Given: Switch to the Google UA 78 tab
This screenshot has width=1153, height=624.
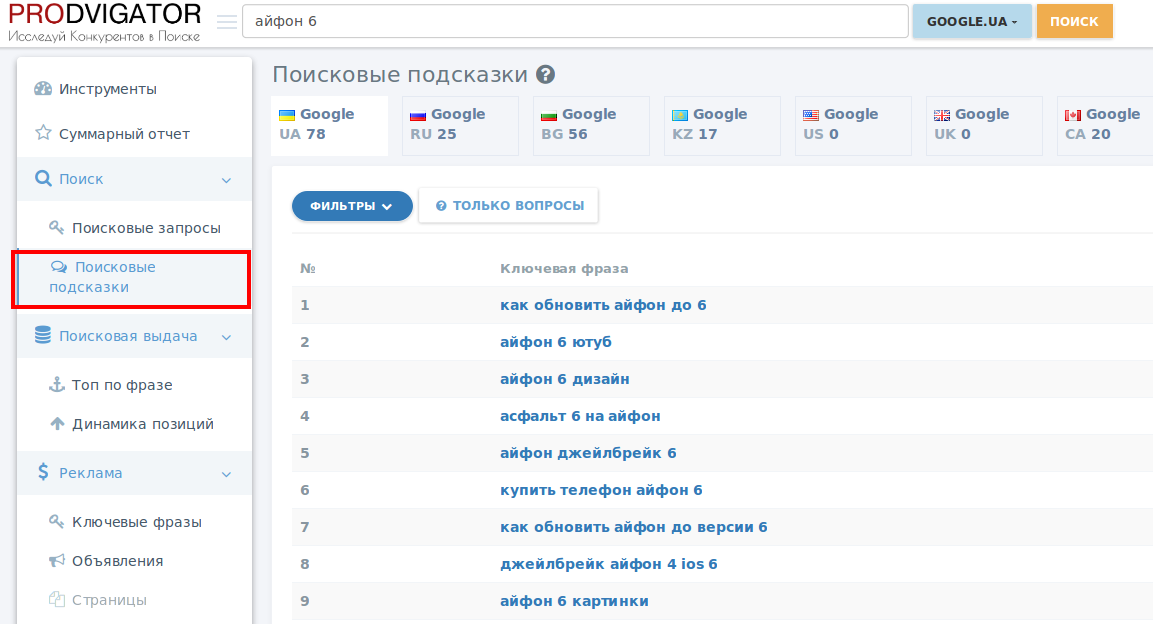Looking at the screenshot, I should tap(329, 125).
